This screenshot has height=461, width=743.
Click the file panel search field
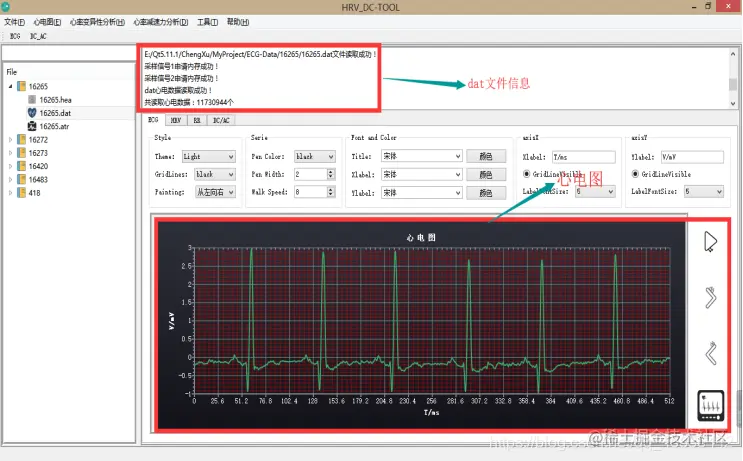(68, 53)
